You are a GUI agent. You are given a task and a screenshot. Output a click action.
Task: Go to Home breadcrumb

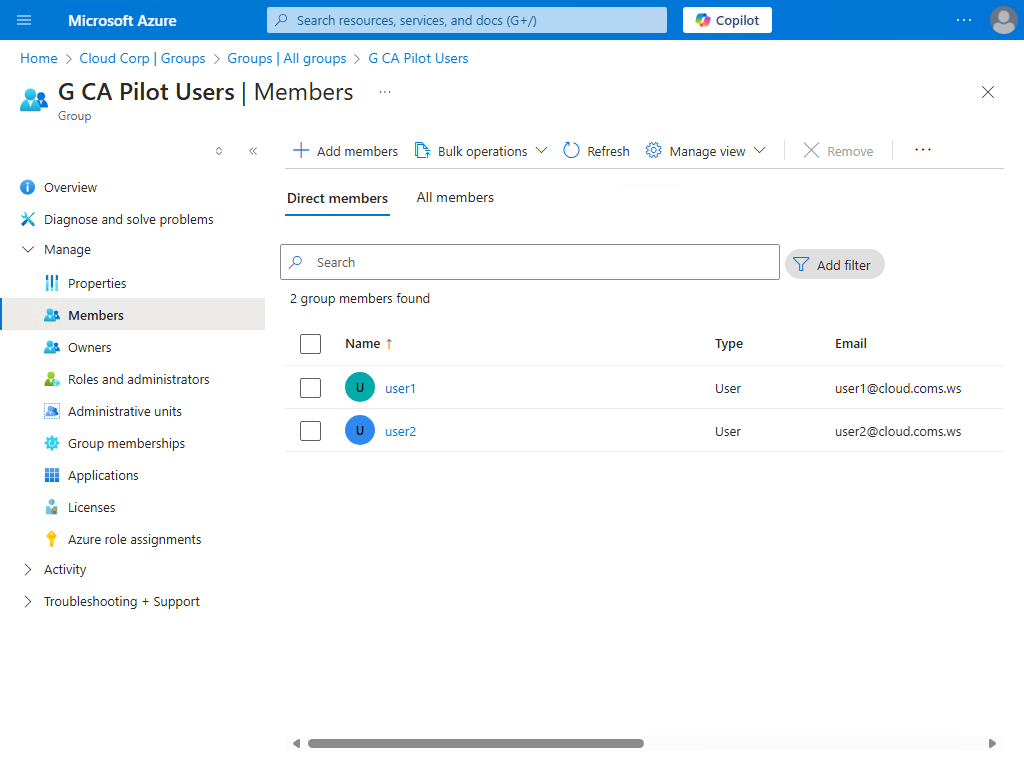tap(39, 58)
